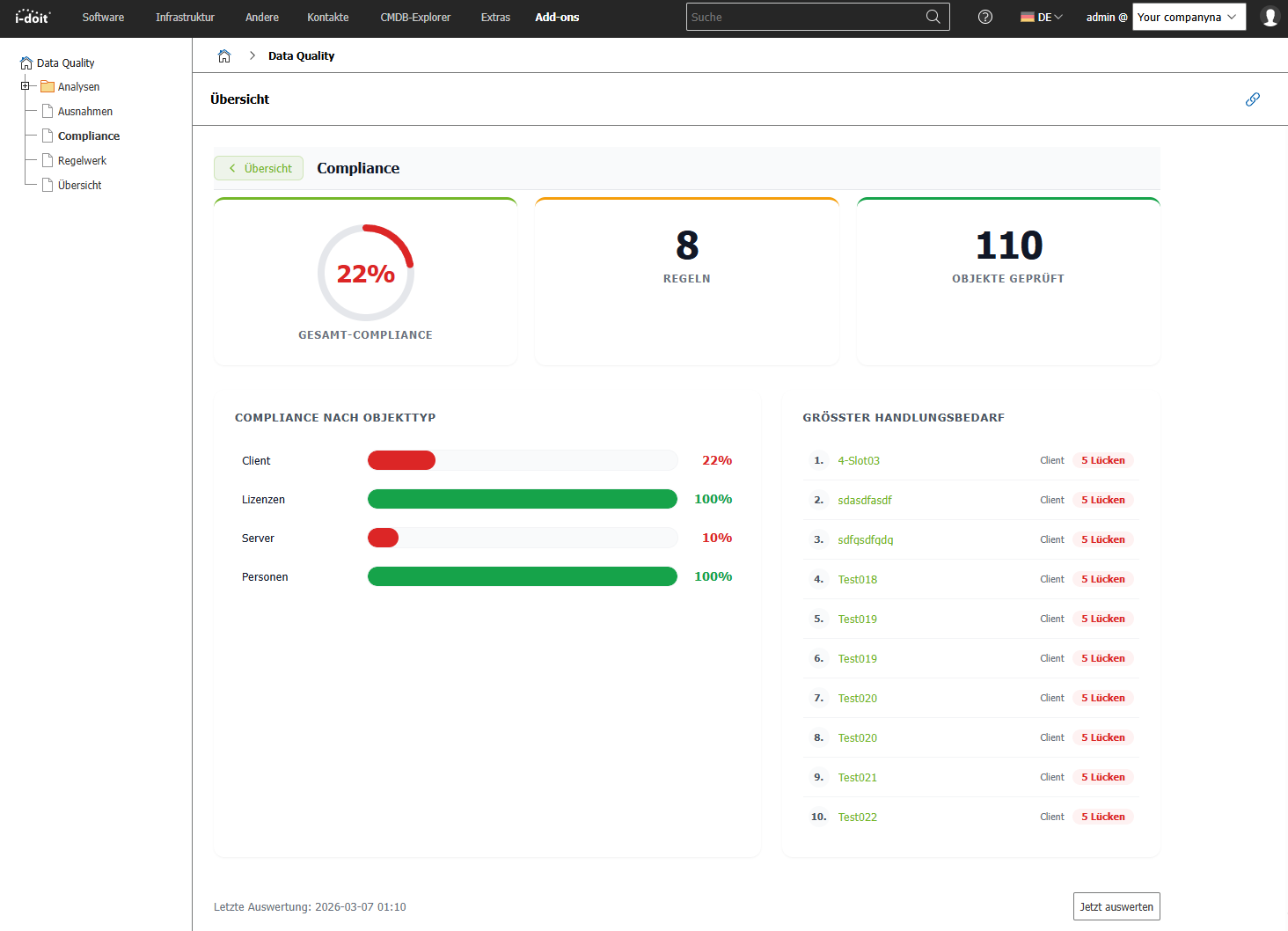Open the home breadcrumb icon

(224, 55)
